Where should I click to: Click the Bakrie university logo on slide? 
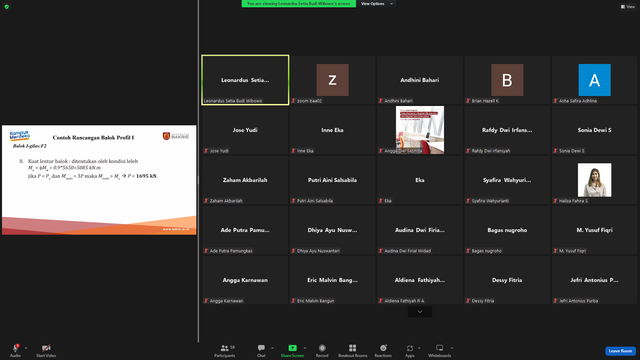click(x=176, y=136)
